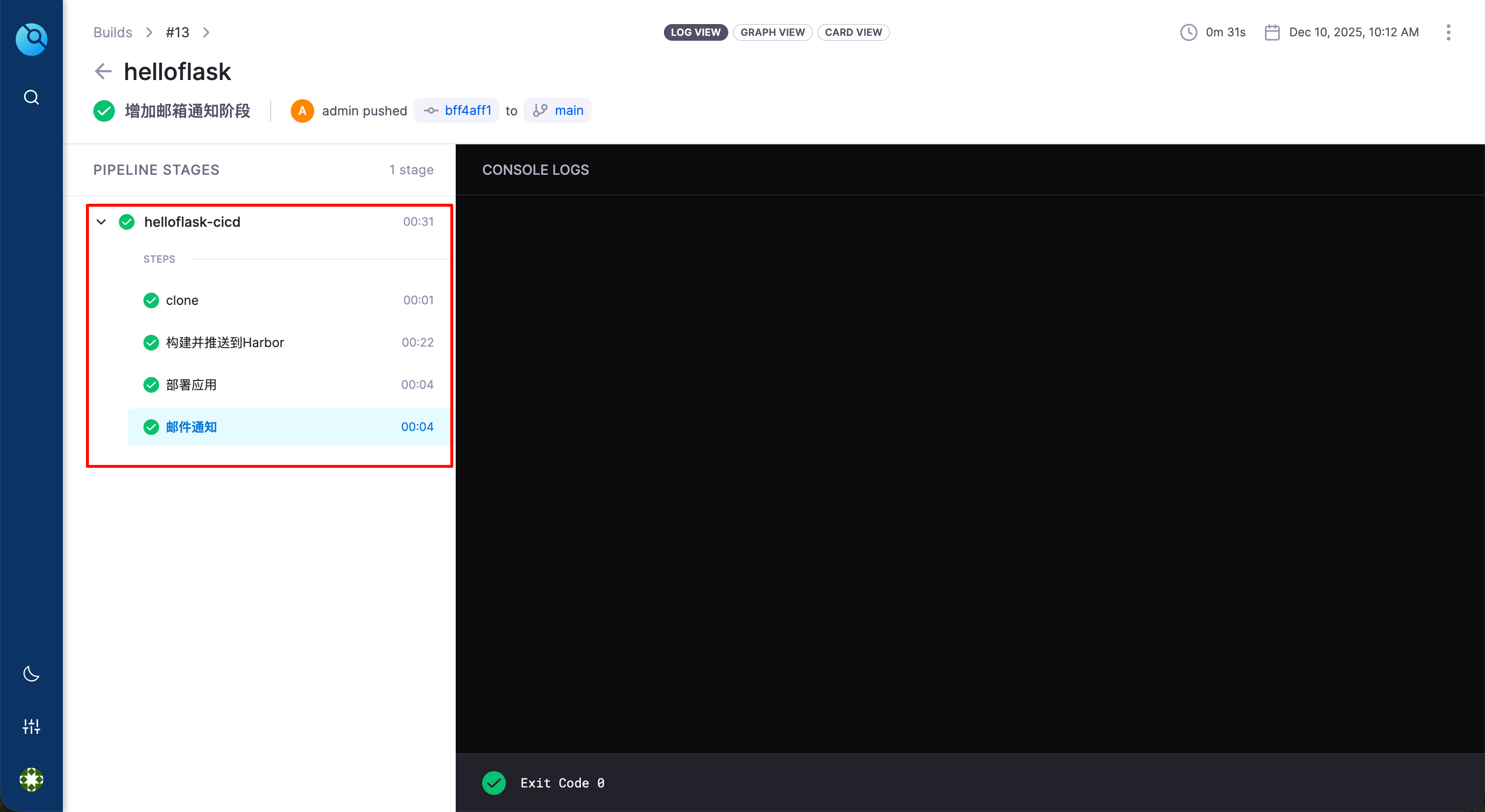This screenshot has height=812, width=1485.
Task: Collapse the helloflask-cicd stage chevron
Action: (102, 222)
